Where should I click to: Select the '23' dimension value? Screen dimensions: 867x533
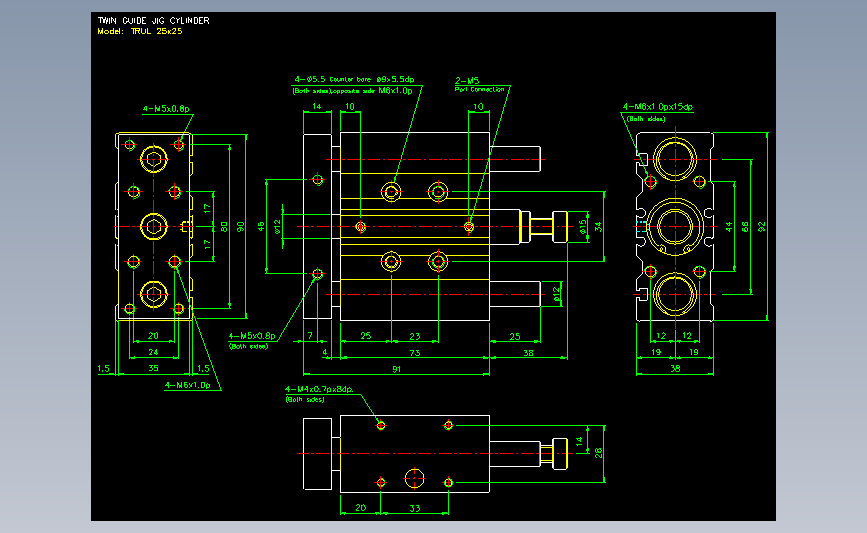click(x=415, y=336)
